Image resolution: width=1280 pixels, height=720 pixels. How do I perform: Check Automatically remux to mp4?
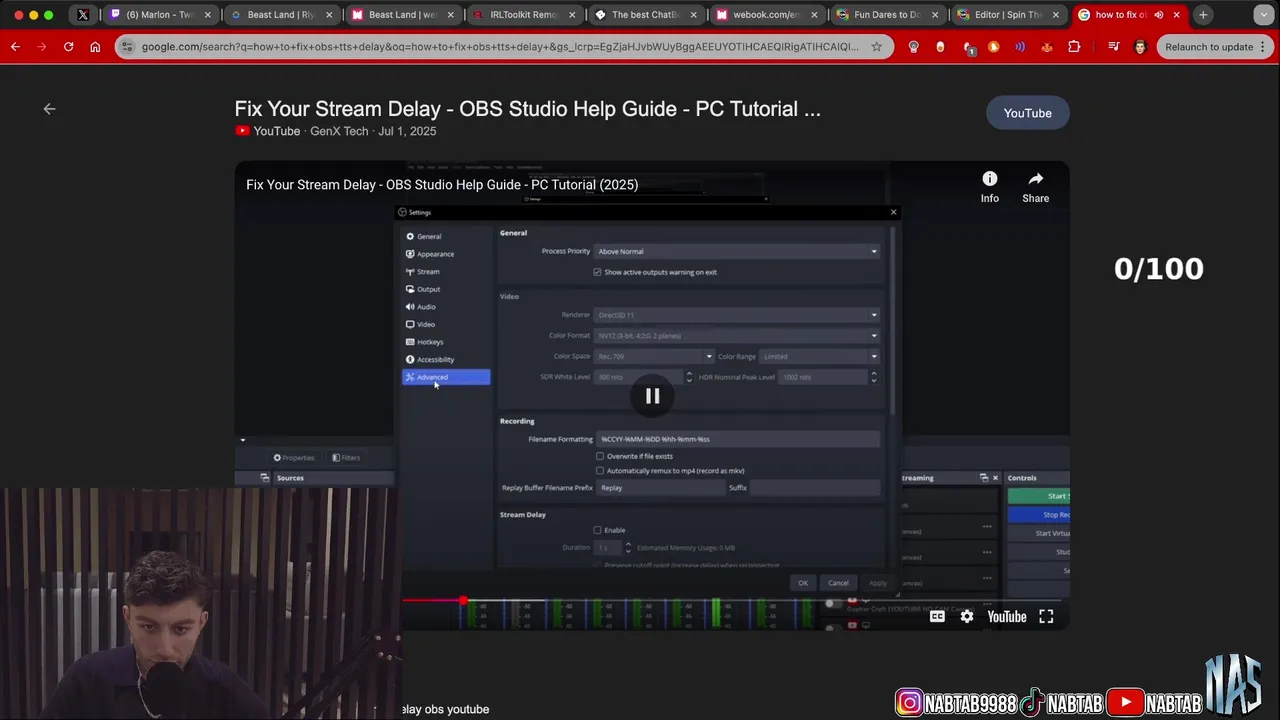[600, 470]
